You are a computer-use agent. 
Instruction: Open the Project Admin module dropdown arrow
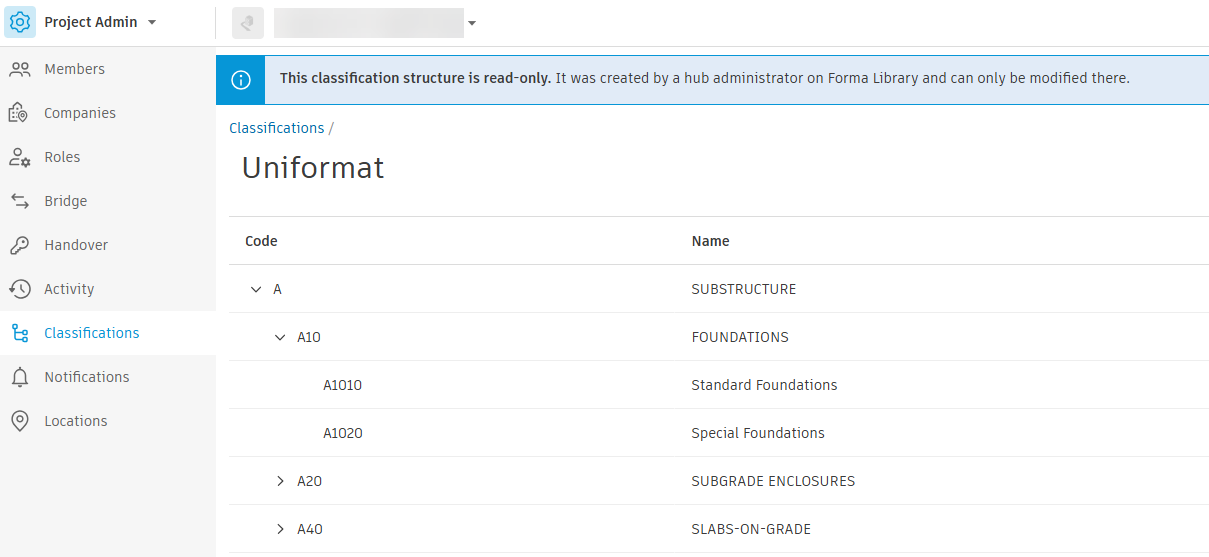coord(152,22)
